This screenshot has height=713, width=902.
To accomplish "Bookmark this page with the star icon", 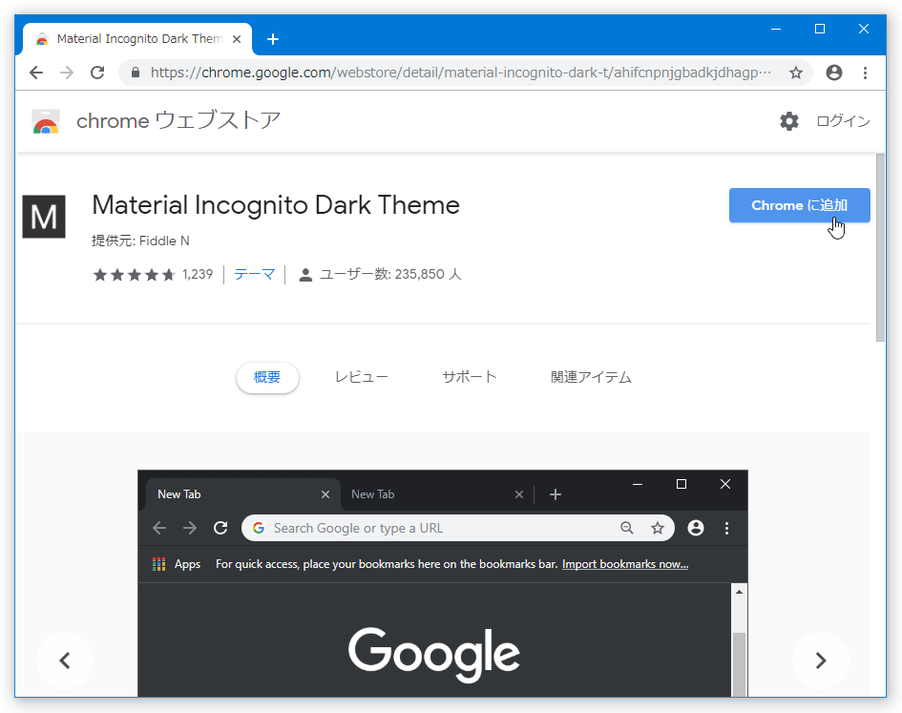I will pos(796,73).
